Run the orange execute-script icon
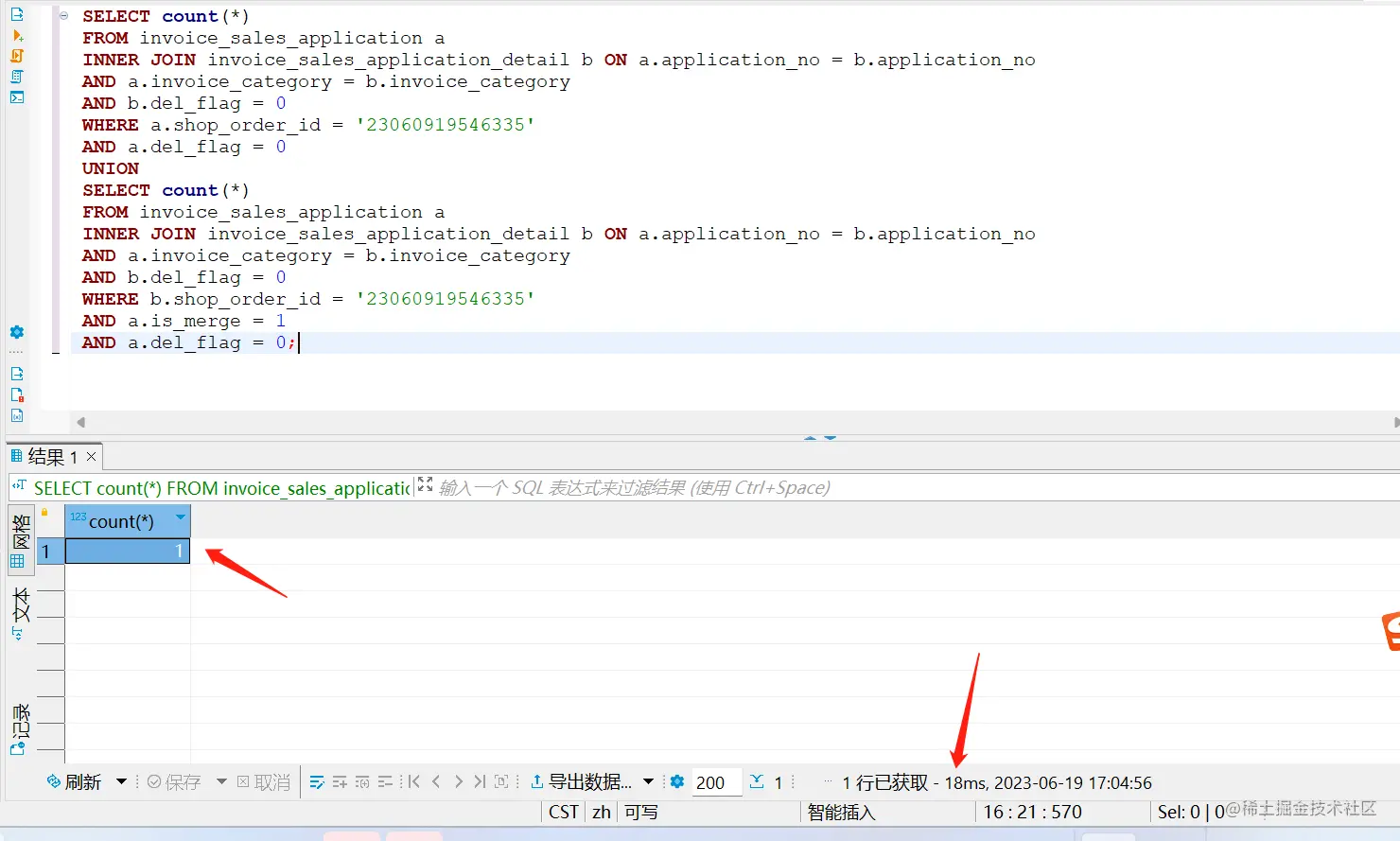This screenshot has height=841, width=1400. [x=17, y=56]
